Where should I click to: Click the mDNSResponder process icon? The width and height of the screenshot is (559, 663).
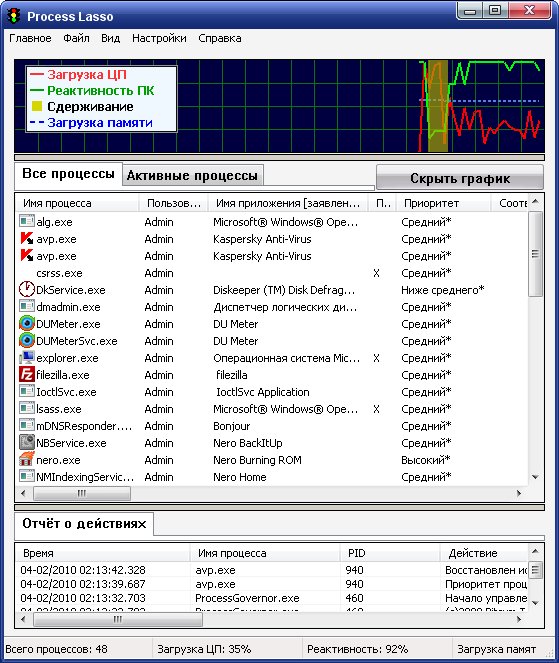[x=27, y=425]
